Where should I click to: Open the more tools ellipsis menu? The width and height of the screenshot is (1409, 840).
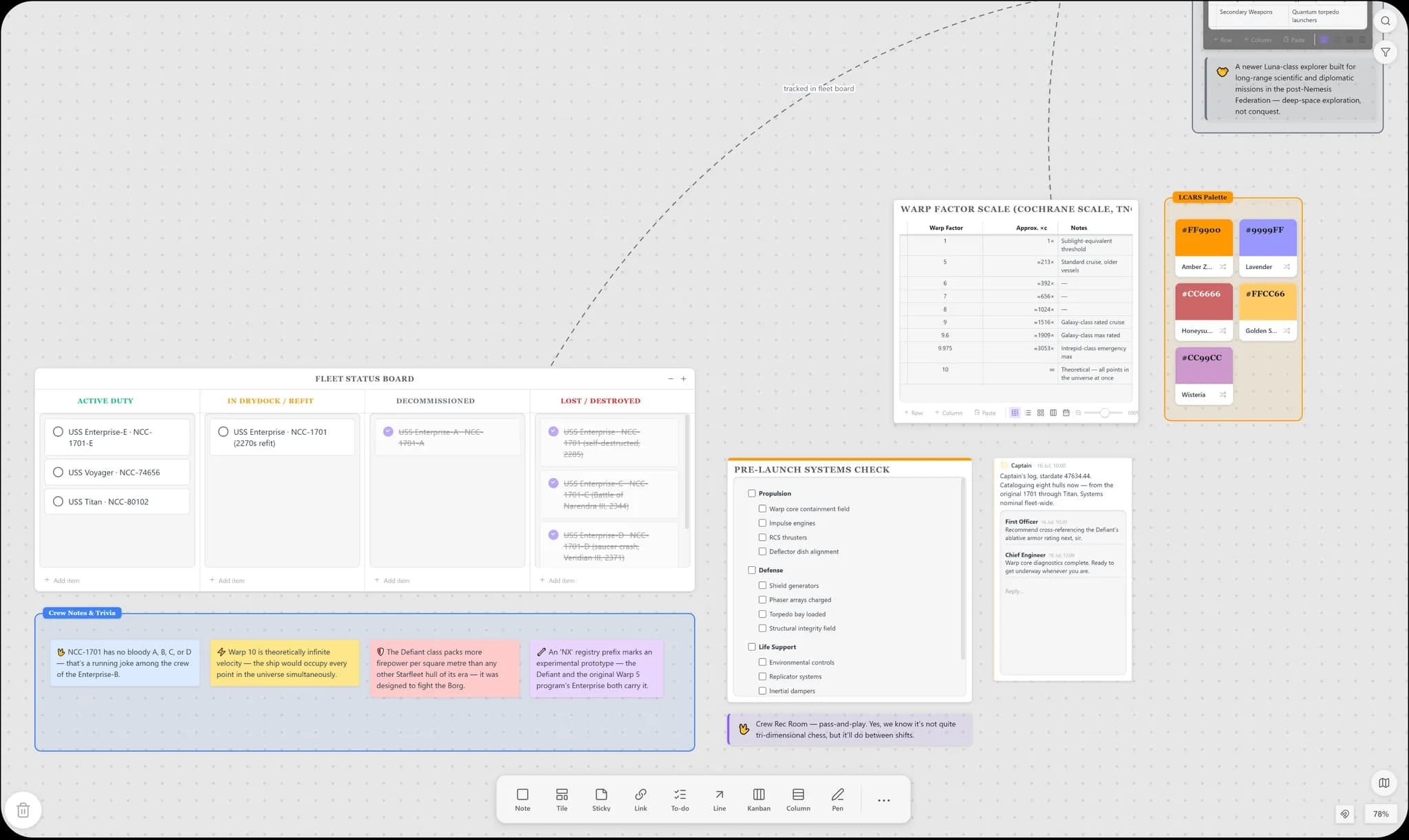tap(884, 800)
